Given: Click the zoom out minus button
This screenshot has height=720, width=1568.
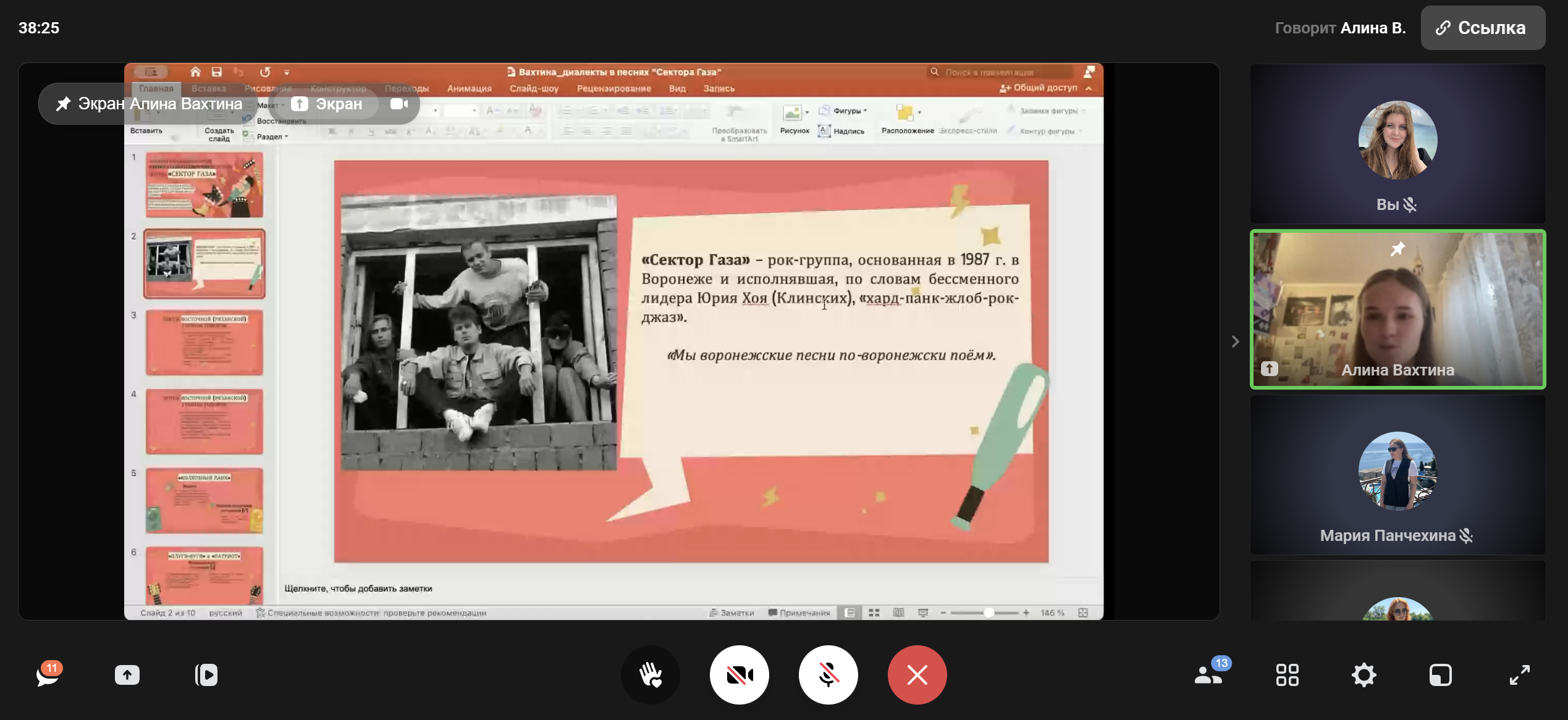Looking at the screenshot, I should (943, 613).
